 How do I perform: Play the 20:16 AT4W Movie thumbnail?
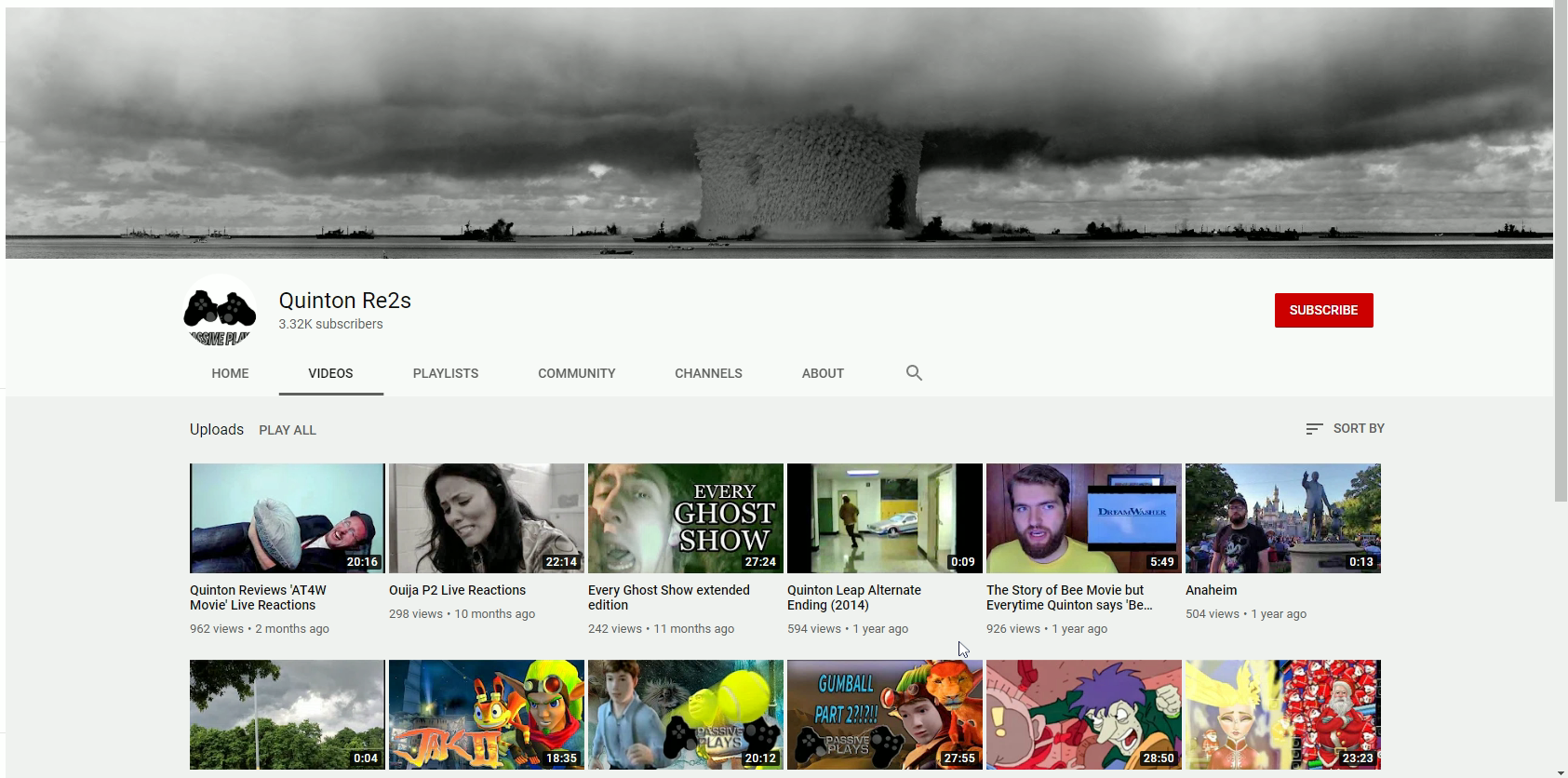click(x=288, y=518)
